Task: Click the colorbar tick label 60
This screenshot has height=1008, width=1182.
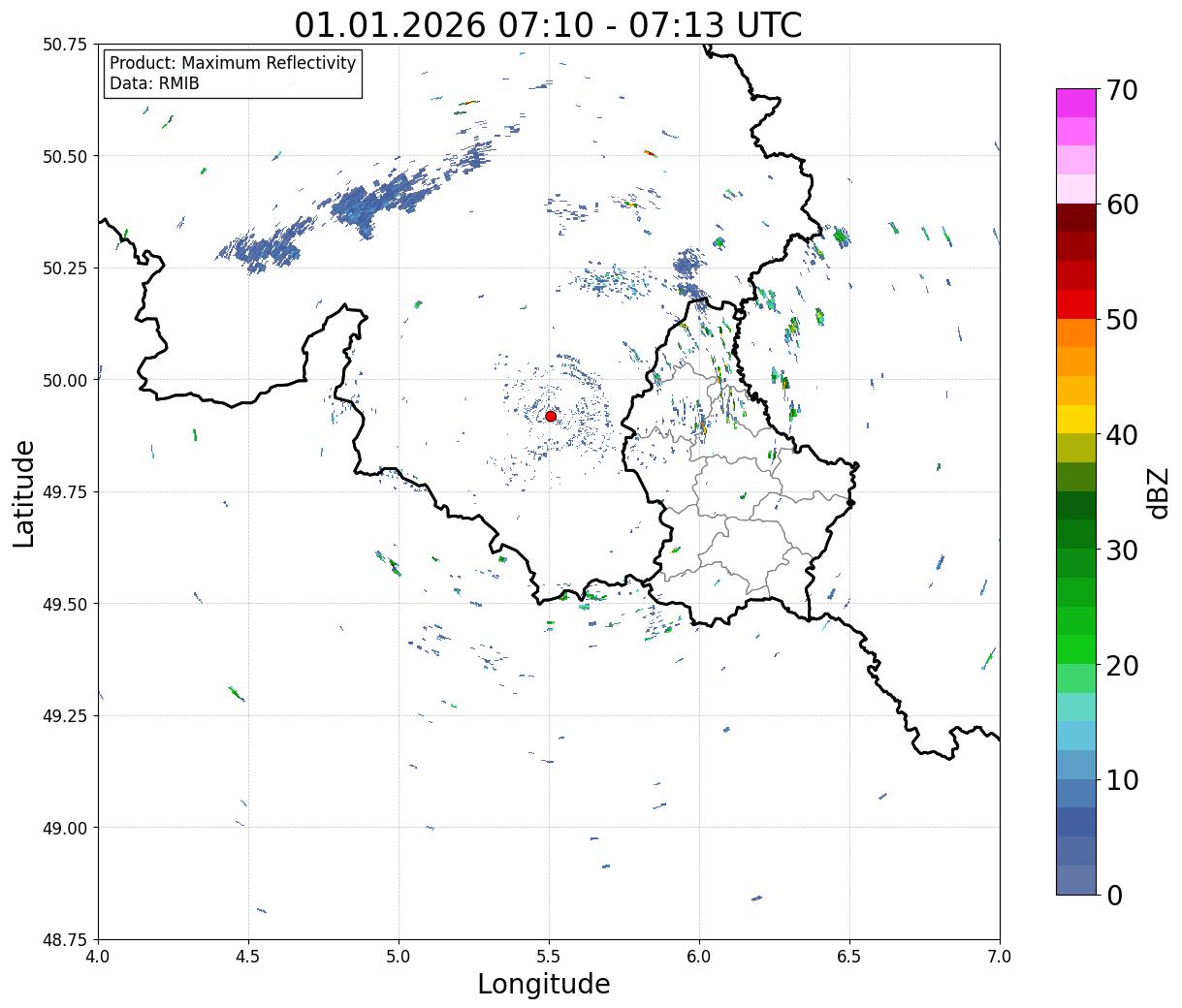Action: (x=1121, y=205)
